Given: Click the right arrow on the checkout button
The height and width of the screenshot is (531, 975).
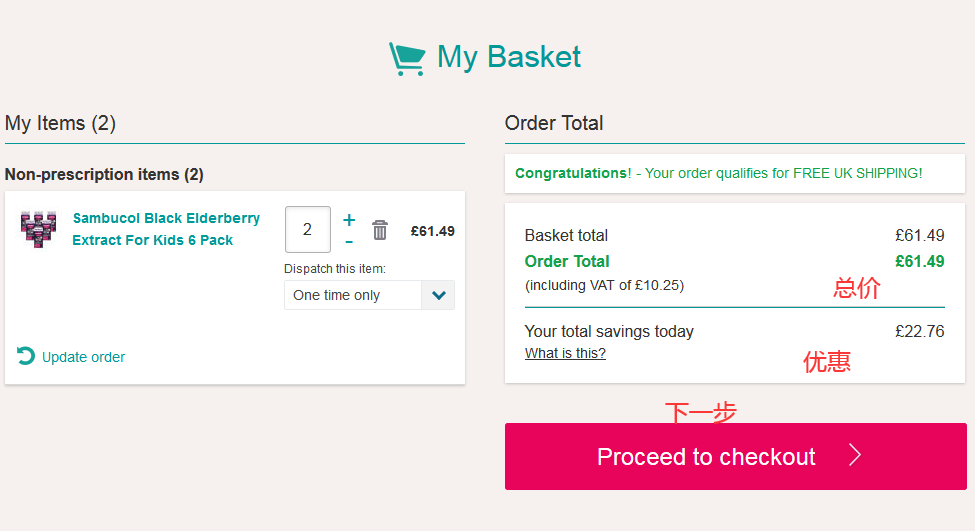Looking at the screenshot, I should [855, 456].
